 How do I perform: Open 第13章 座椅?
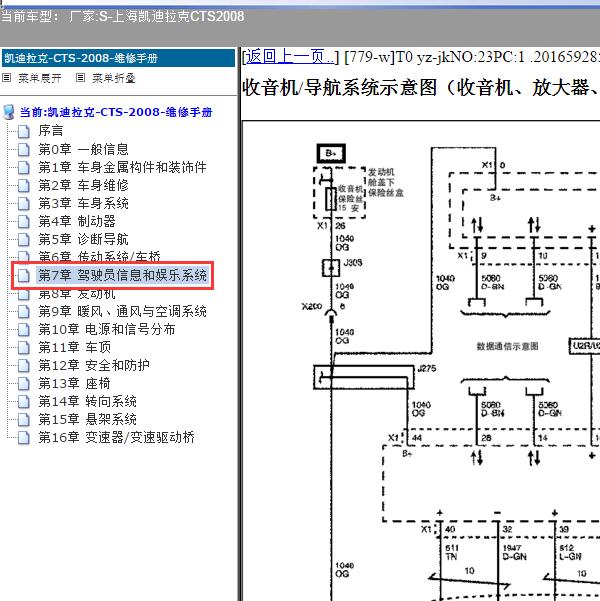pos(74,383)
